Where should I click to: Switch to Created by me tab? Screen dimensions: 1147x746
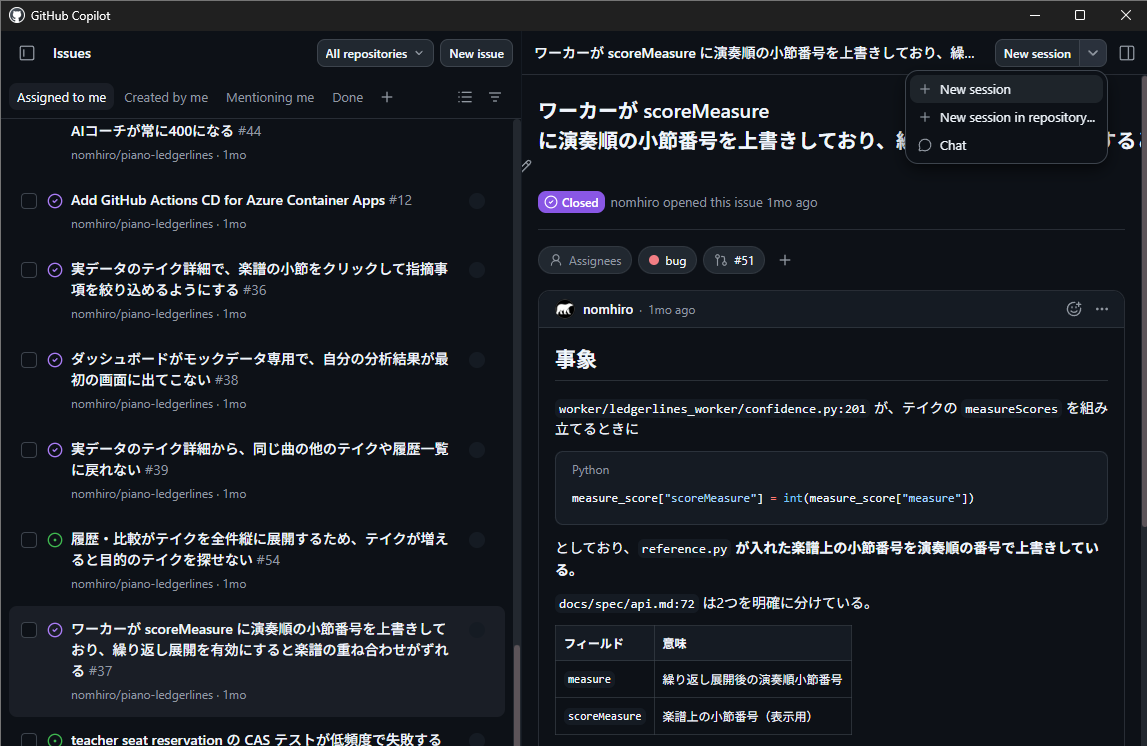pos(166,97)
